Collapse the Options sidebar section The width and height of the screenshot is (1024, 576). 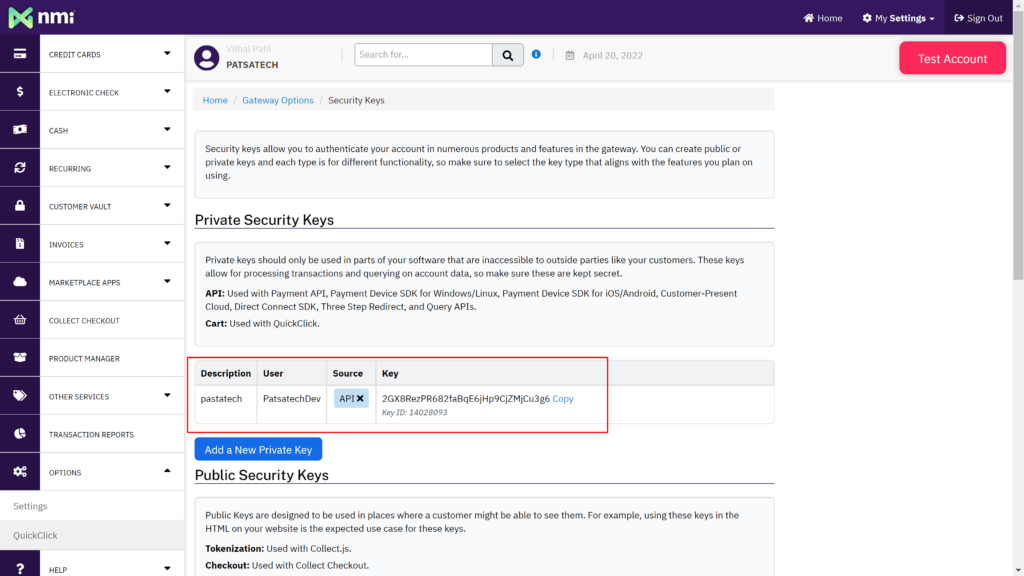tap(167, 471)
